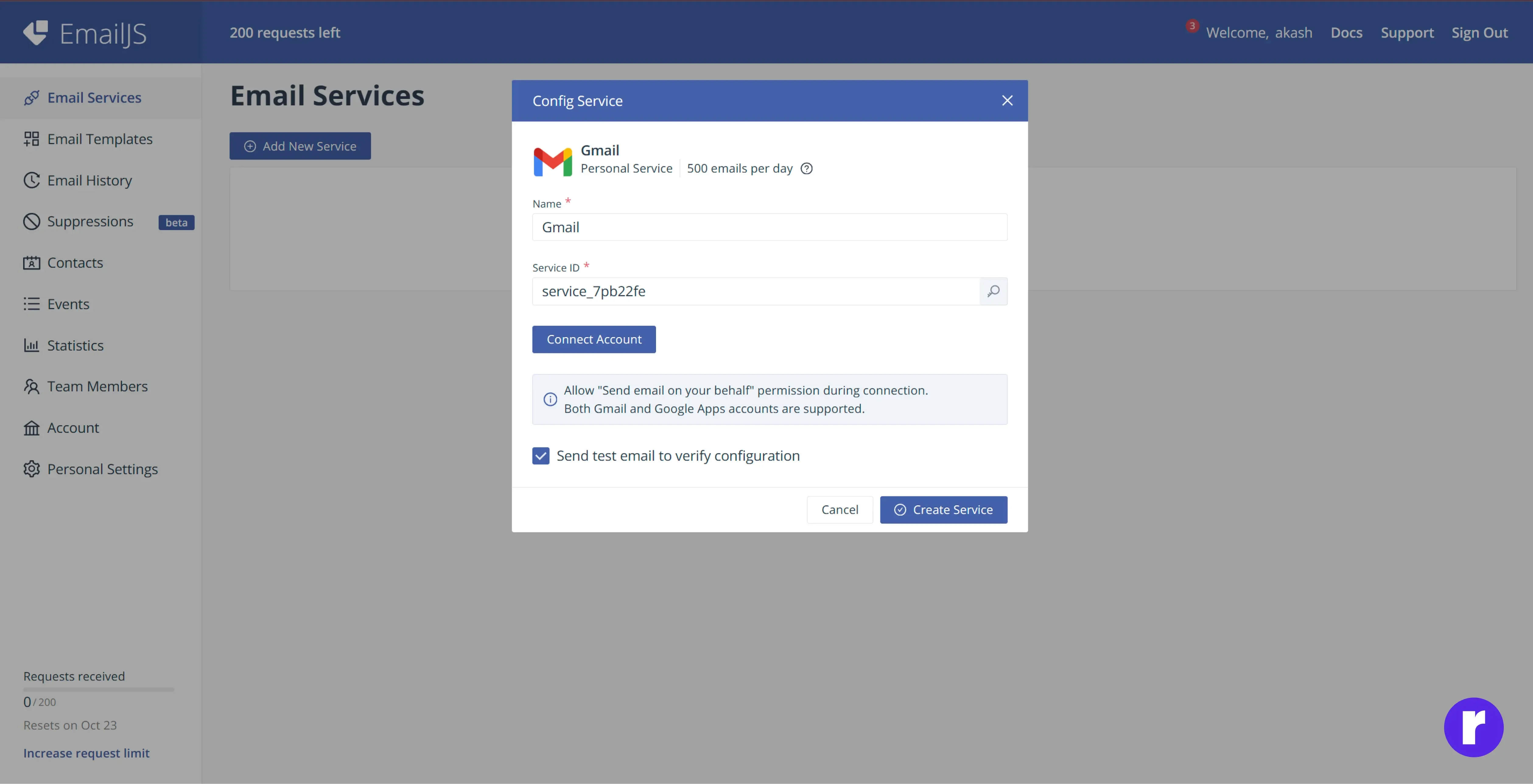Image resolution: width=1533 pixels, height=784 pixels.
Task: Click Sign Out
Action: [1479, 33]
